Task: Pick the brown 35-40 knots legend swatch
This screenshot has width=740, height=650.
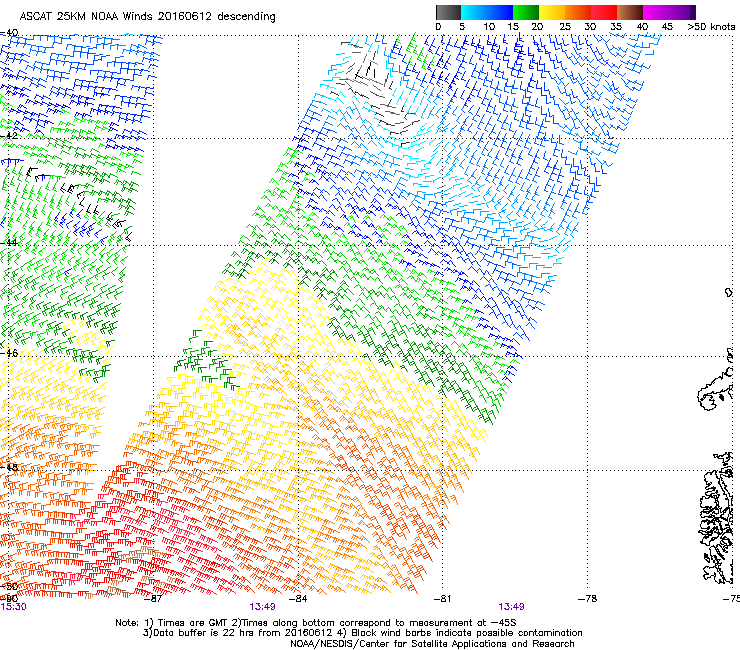Action: pyautogui.click(x=630, y=12)
